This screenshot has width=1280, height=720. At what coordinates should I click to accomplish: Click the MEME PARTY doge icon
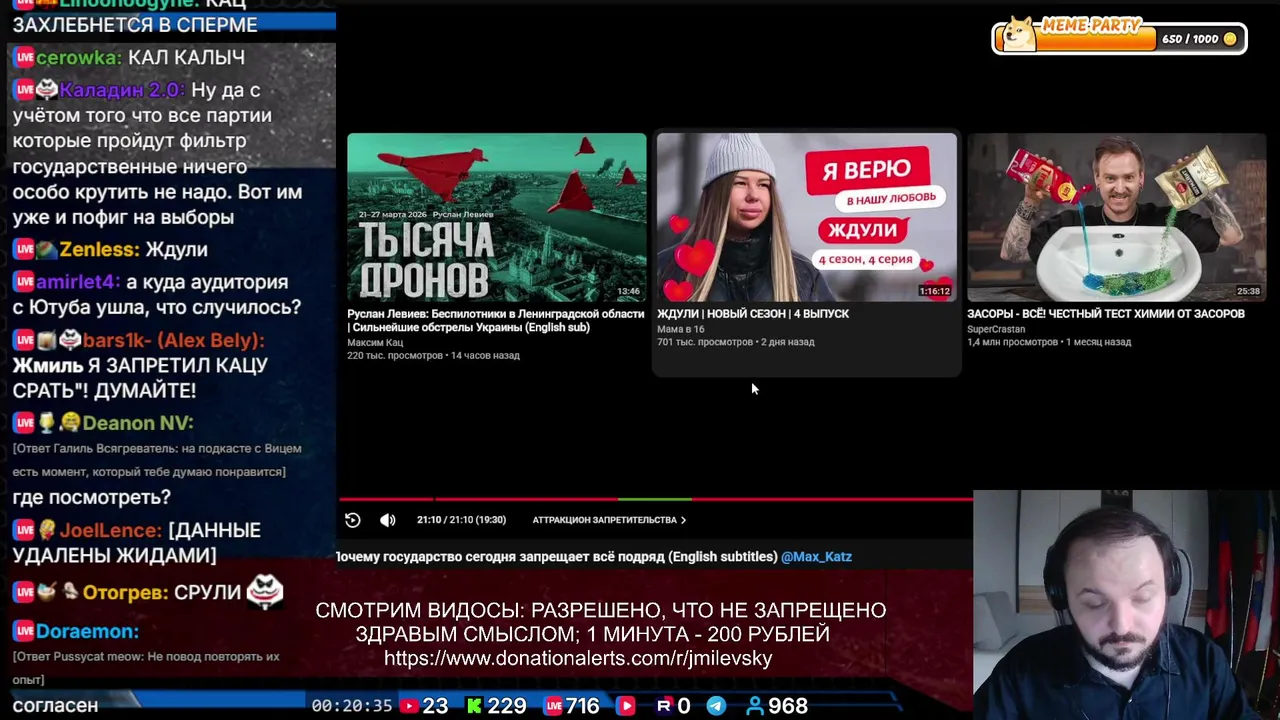pos(1019,34)
